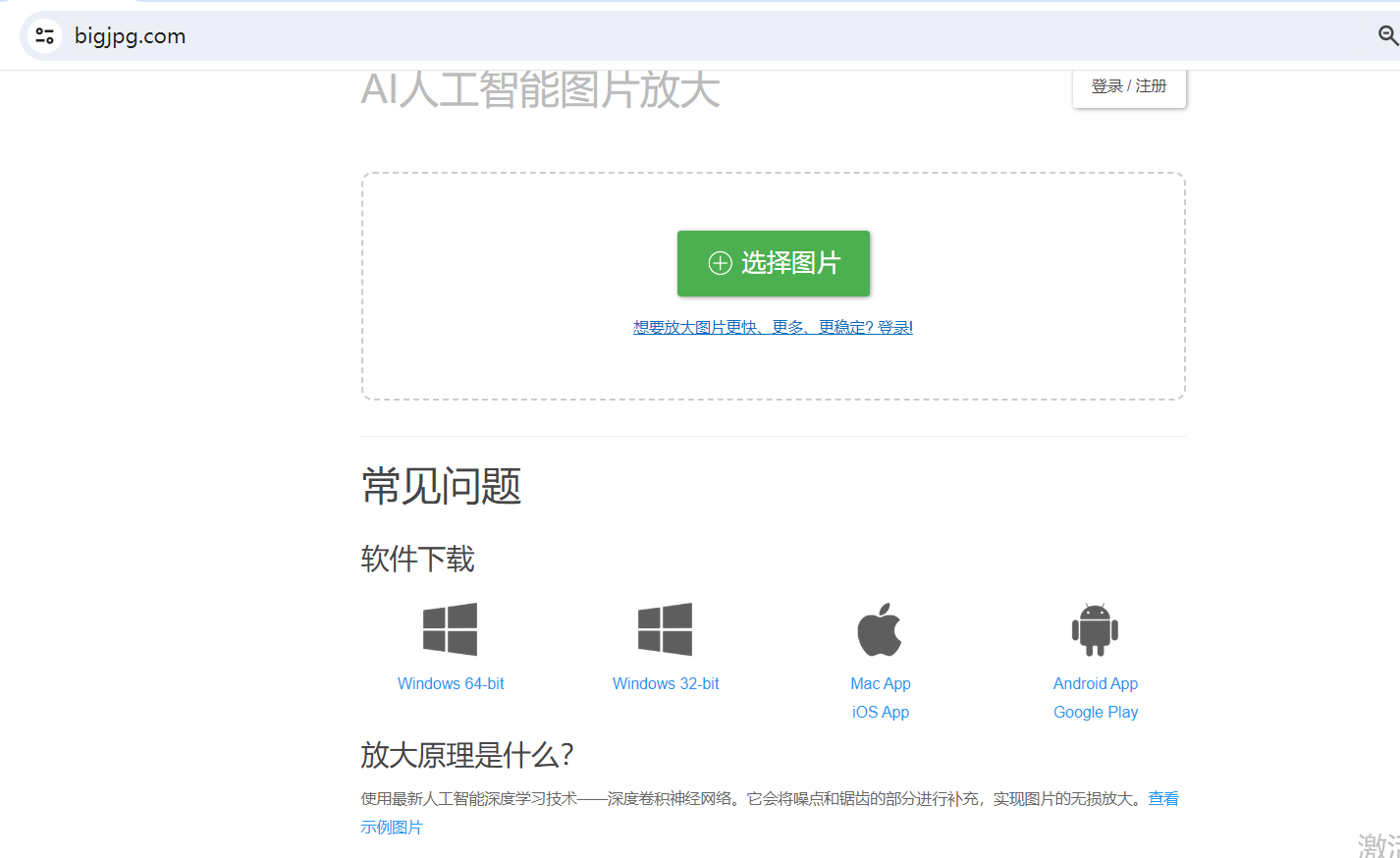Open the Google Play link

tap(1096, 712)
